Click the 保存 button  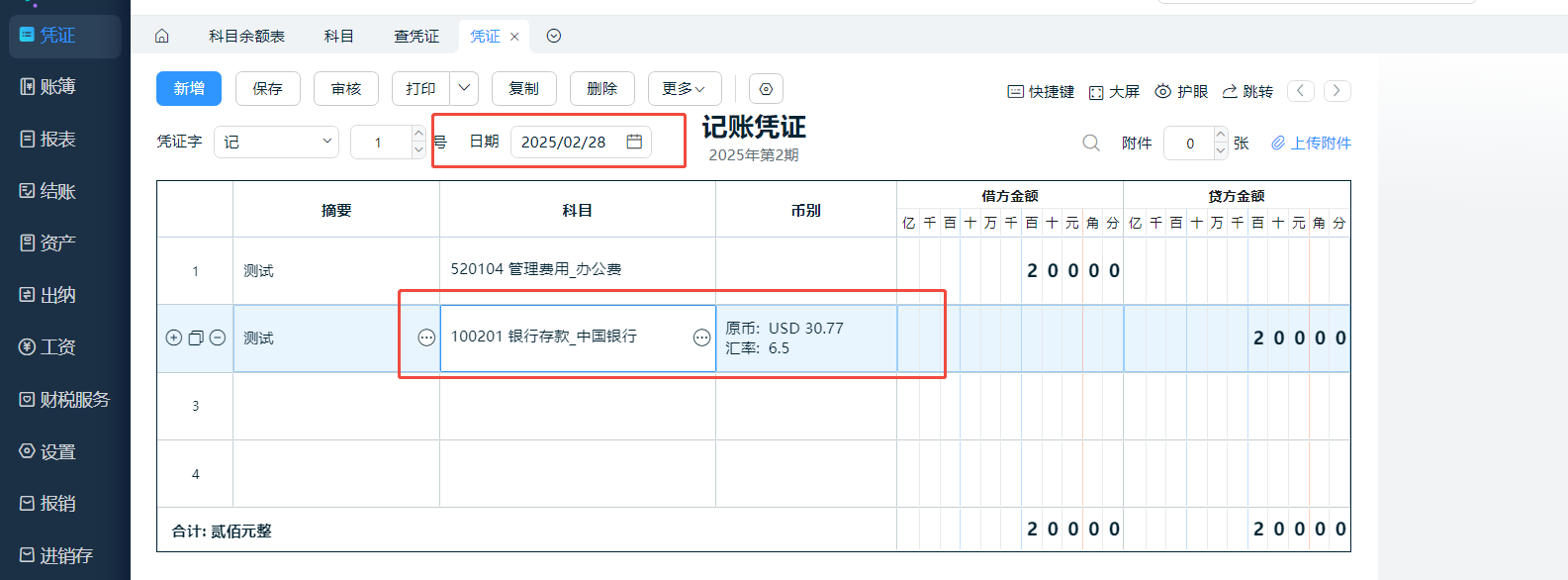[x=268, y=89]
